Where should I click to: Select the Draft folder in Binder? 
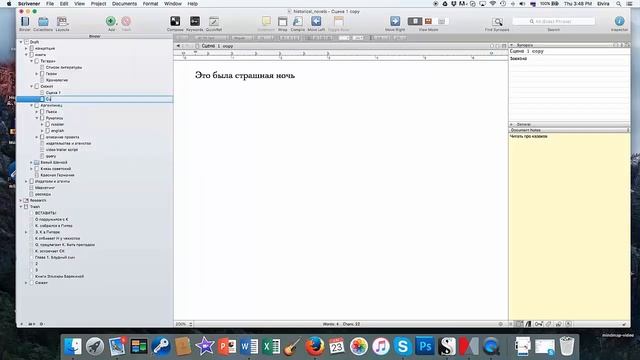34,42
